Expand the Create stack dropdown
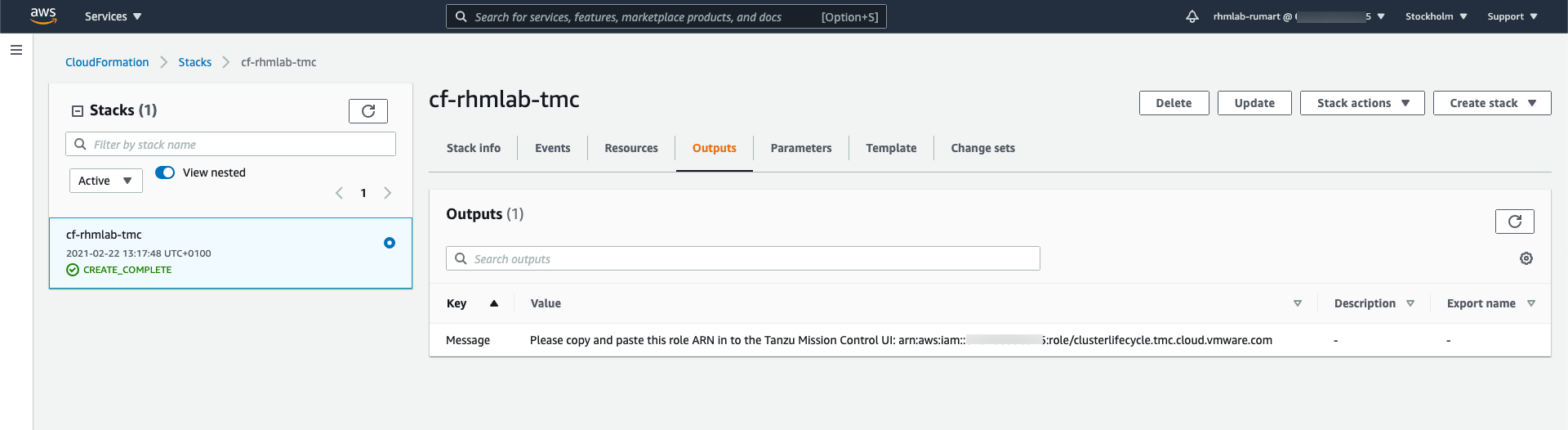Viewport: 1568px width, 430px height. pyautogui.click(x=1492, y=103)
